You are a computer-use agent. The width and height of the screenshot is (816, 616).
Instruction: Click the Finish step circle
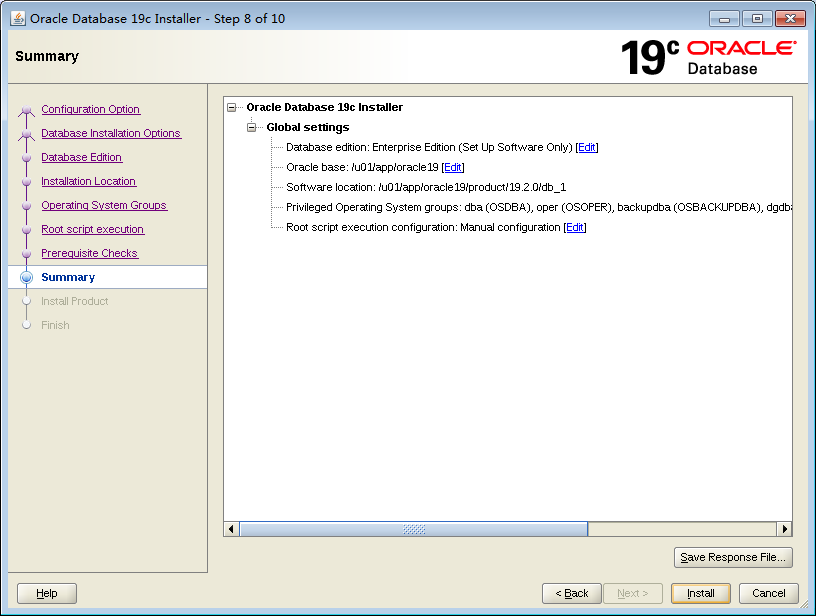tap(26, 325)
